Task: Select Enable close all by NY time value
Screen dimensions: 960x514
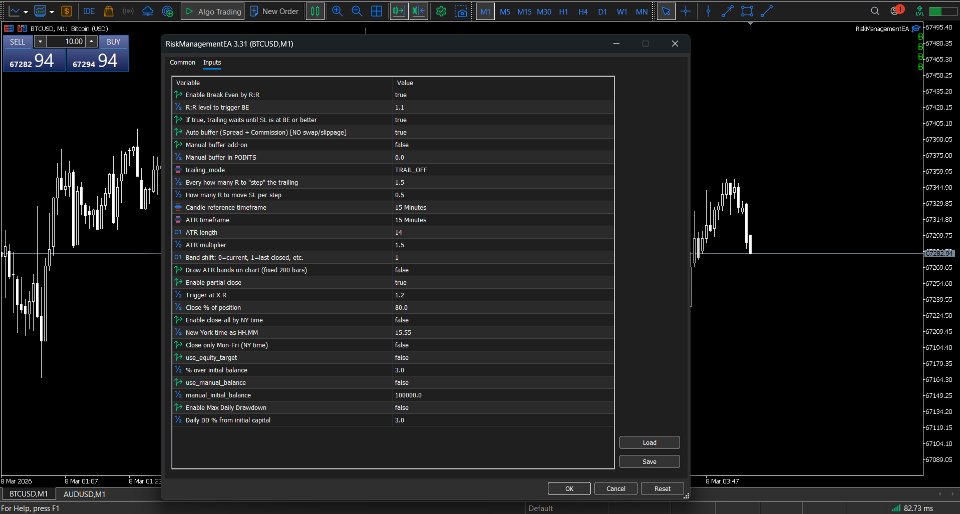Action: (503, 320)
